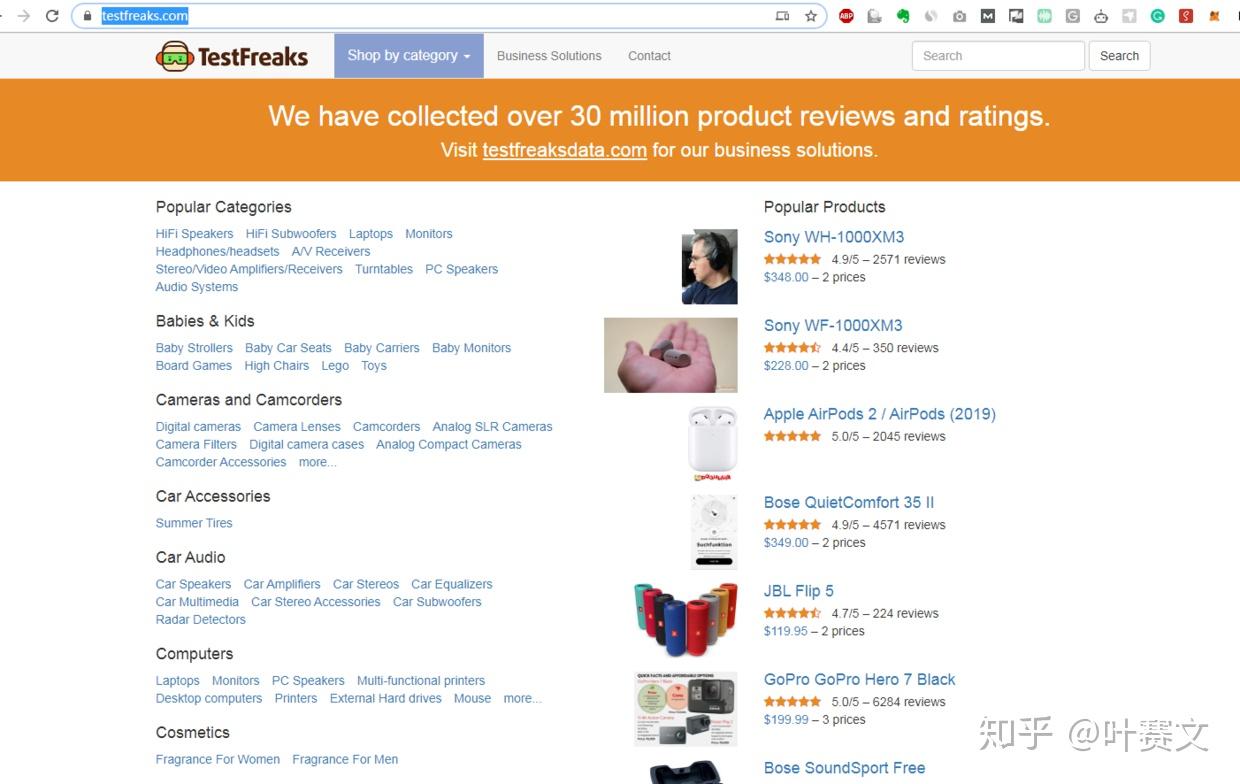Click the Search button

pos(1119,56)
